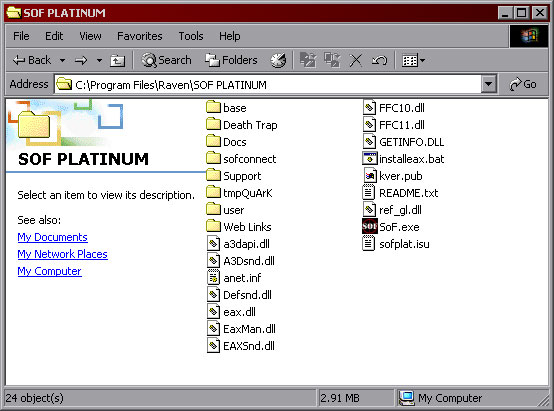The image size is (554, 411).
Task: Follow the My Network Places link
Action: 63,254
